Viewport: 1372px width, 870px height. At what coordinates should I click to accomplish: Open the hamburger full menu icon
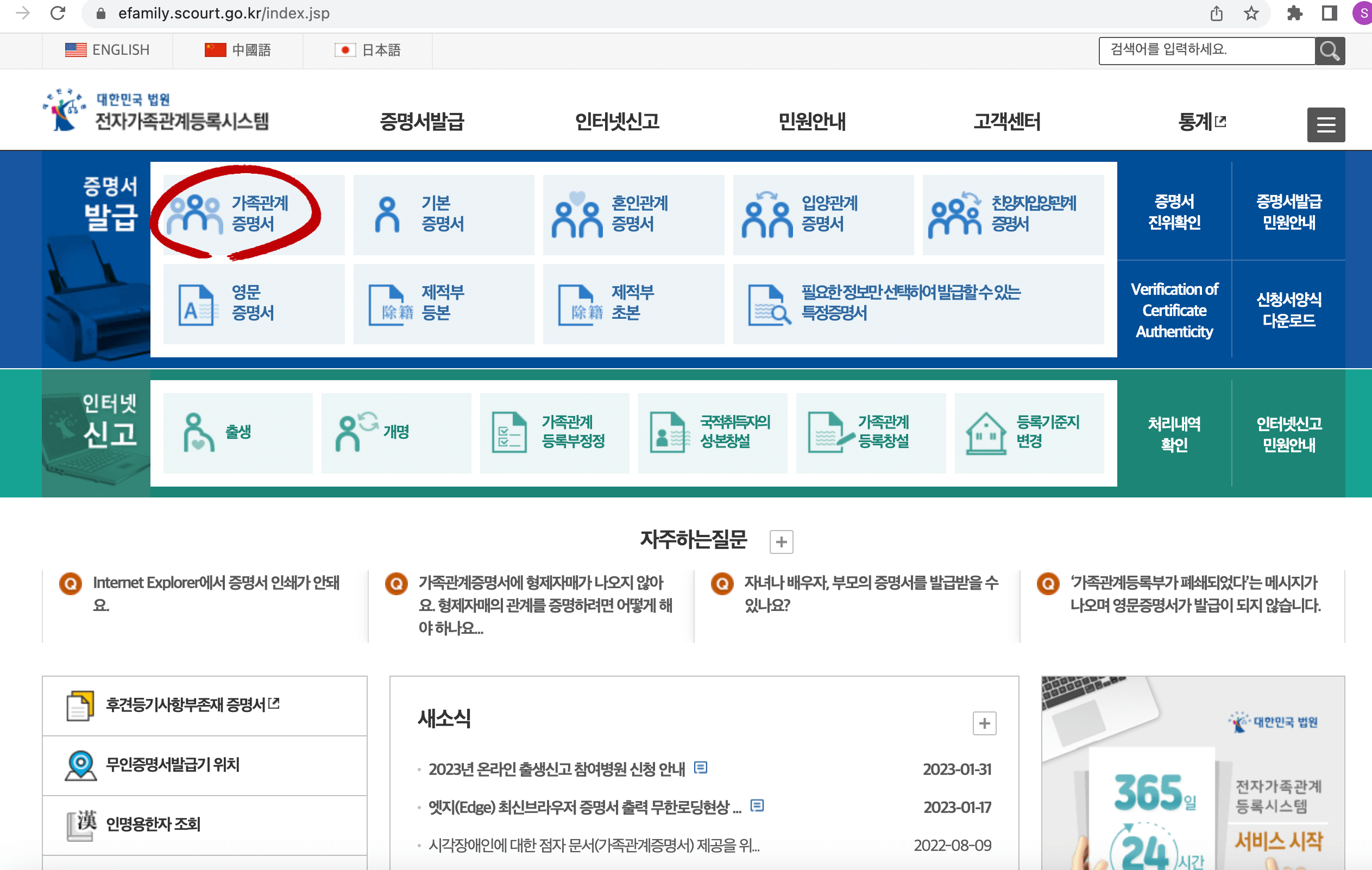point(1325,124)
